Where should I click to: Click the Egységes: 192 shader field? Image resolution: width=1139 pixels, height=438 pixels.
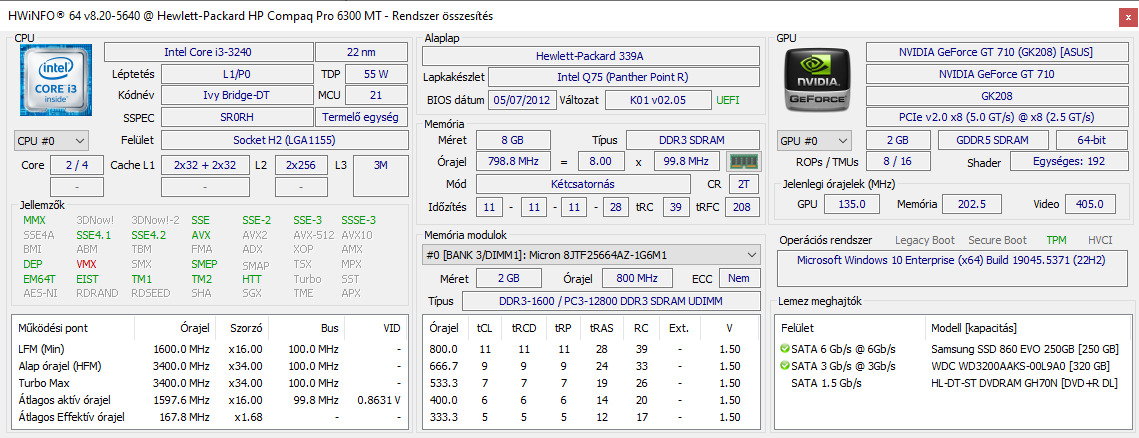pyautogui.click(x=1068, y=162)
